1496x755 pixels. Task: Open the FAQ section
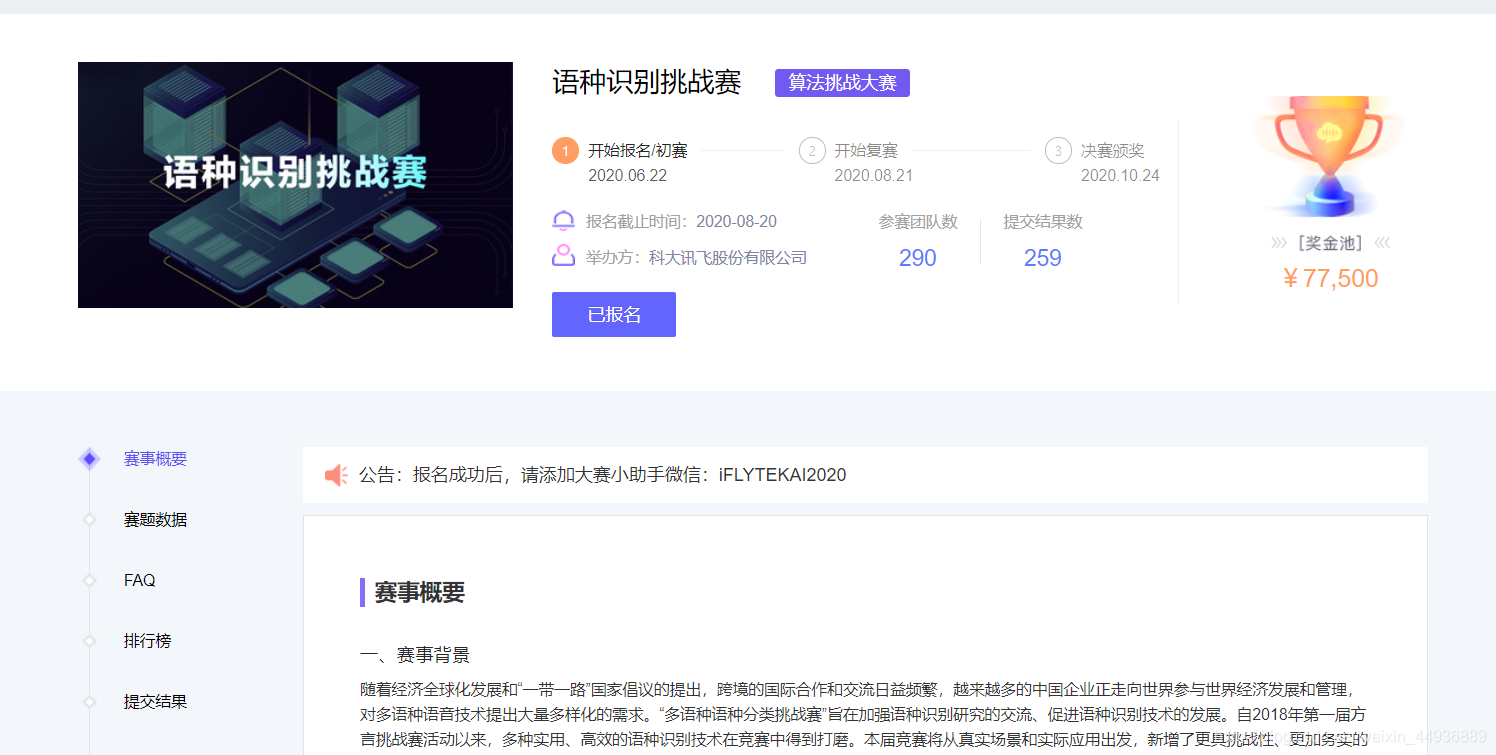click(138, 580)
